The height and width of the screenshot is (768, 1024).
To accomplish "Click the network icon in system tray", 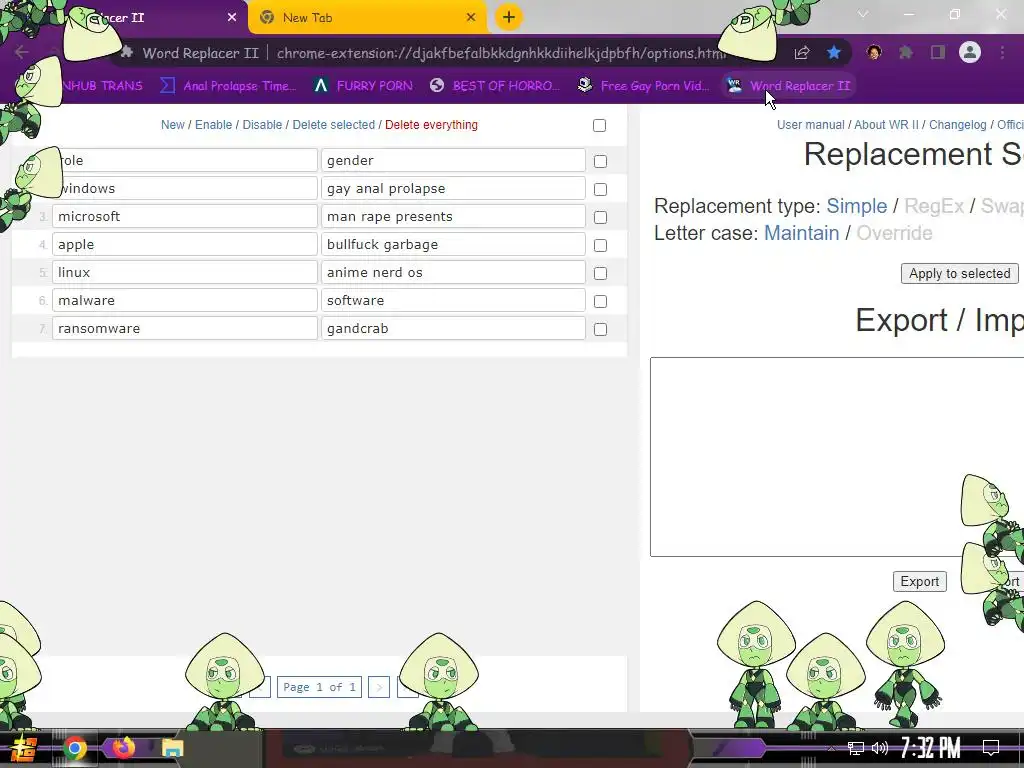I will pyautogui.click(x=856, y=748).
